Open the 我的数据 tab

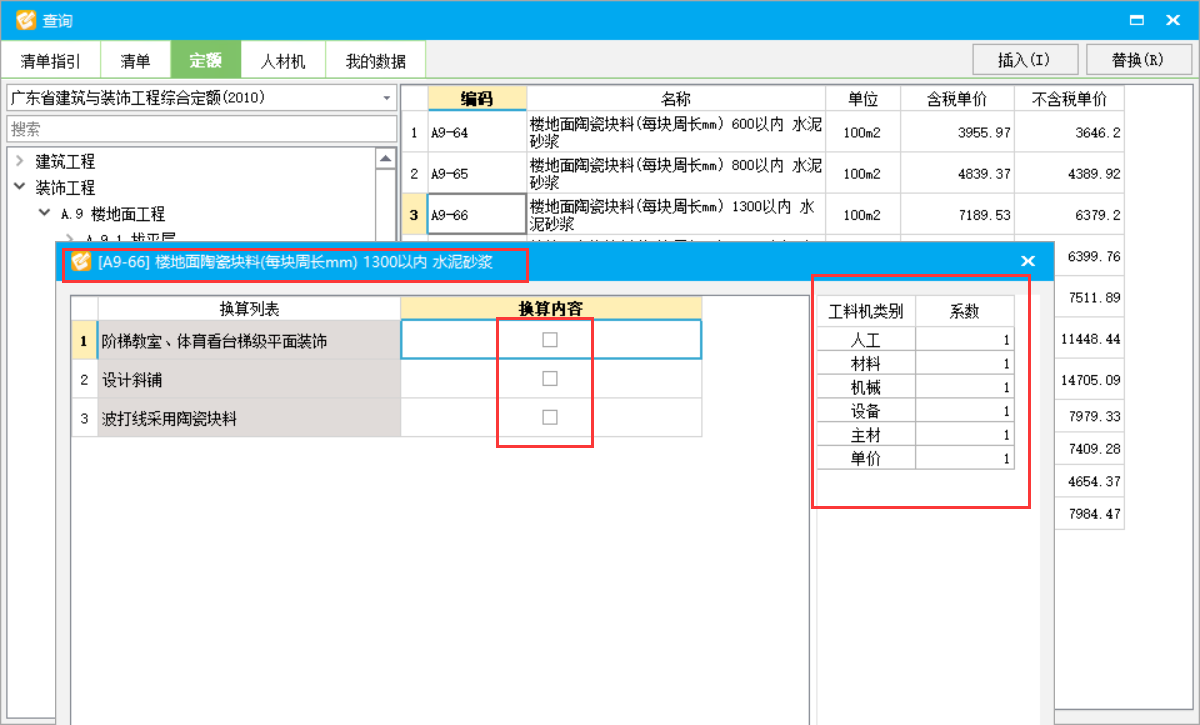375,61
